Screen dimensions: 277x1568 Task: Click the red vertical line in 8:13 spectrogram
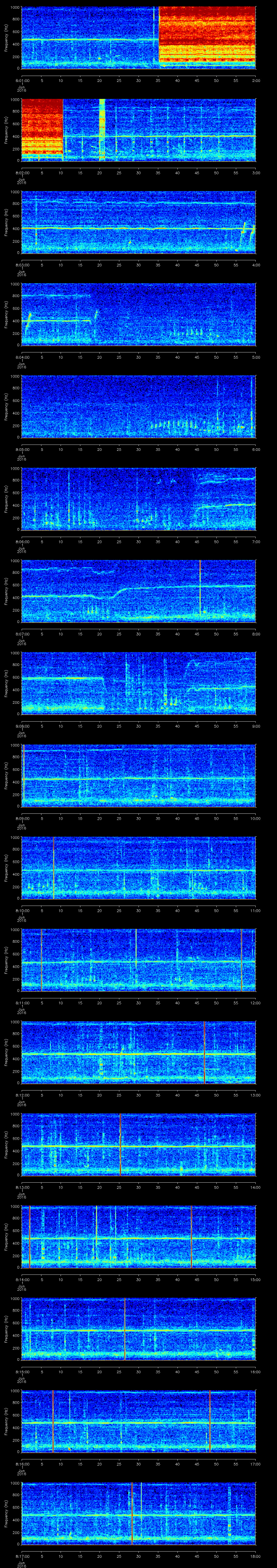(x=121, y=1144)
